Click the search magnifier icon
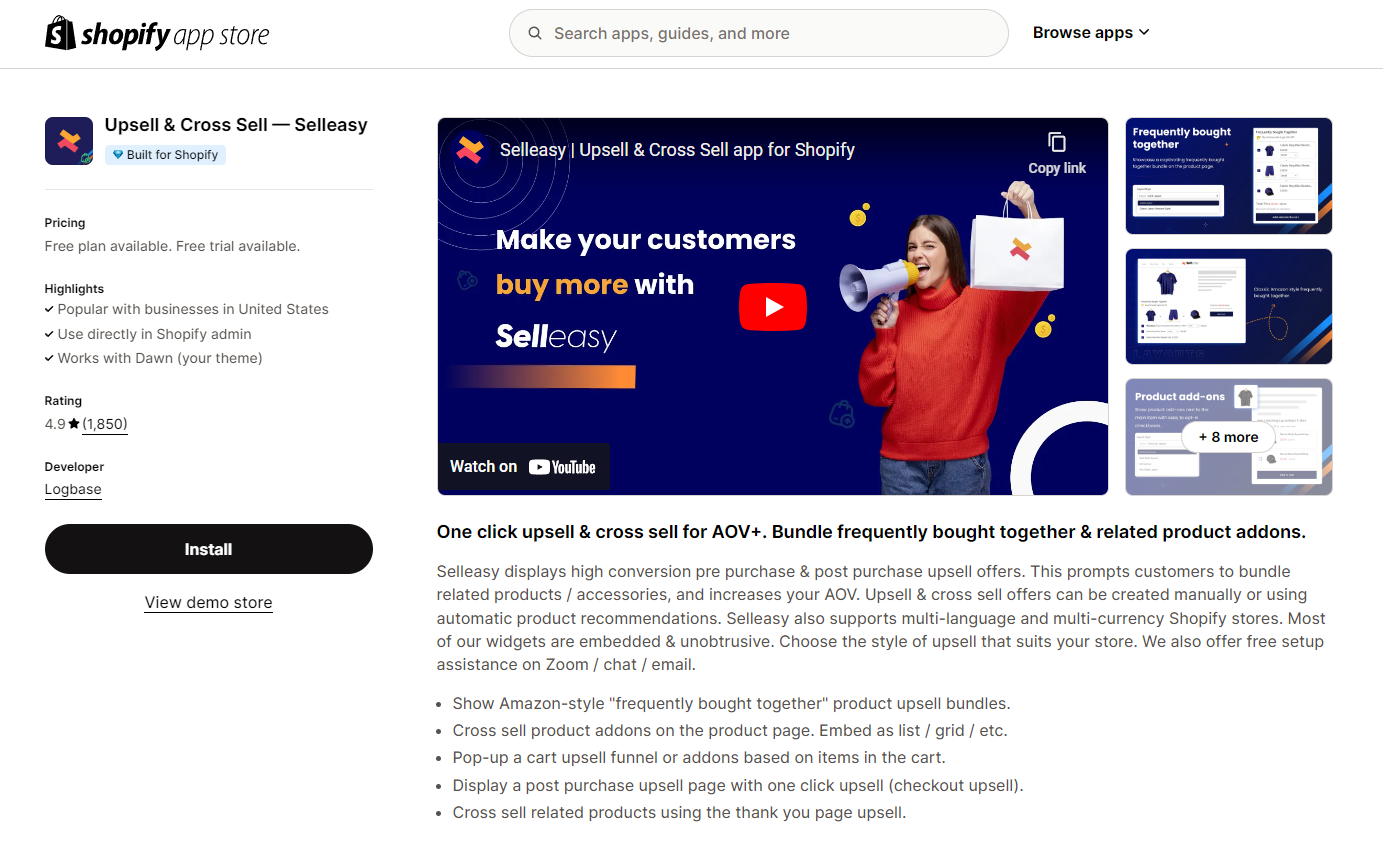The image size is (1383, 855). [x=536, y=33]
